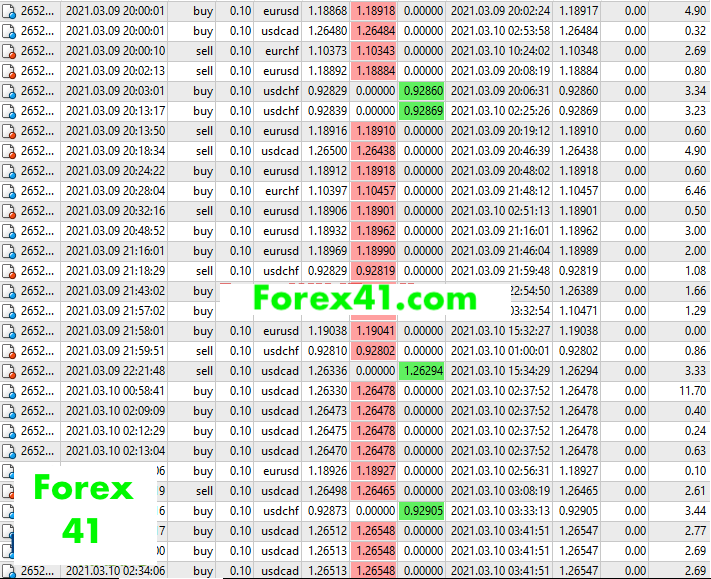
Task: Click the buy order icon at 20:28:04
Action: click(9, 191)
